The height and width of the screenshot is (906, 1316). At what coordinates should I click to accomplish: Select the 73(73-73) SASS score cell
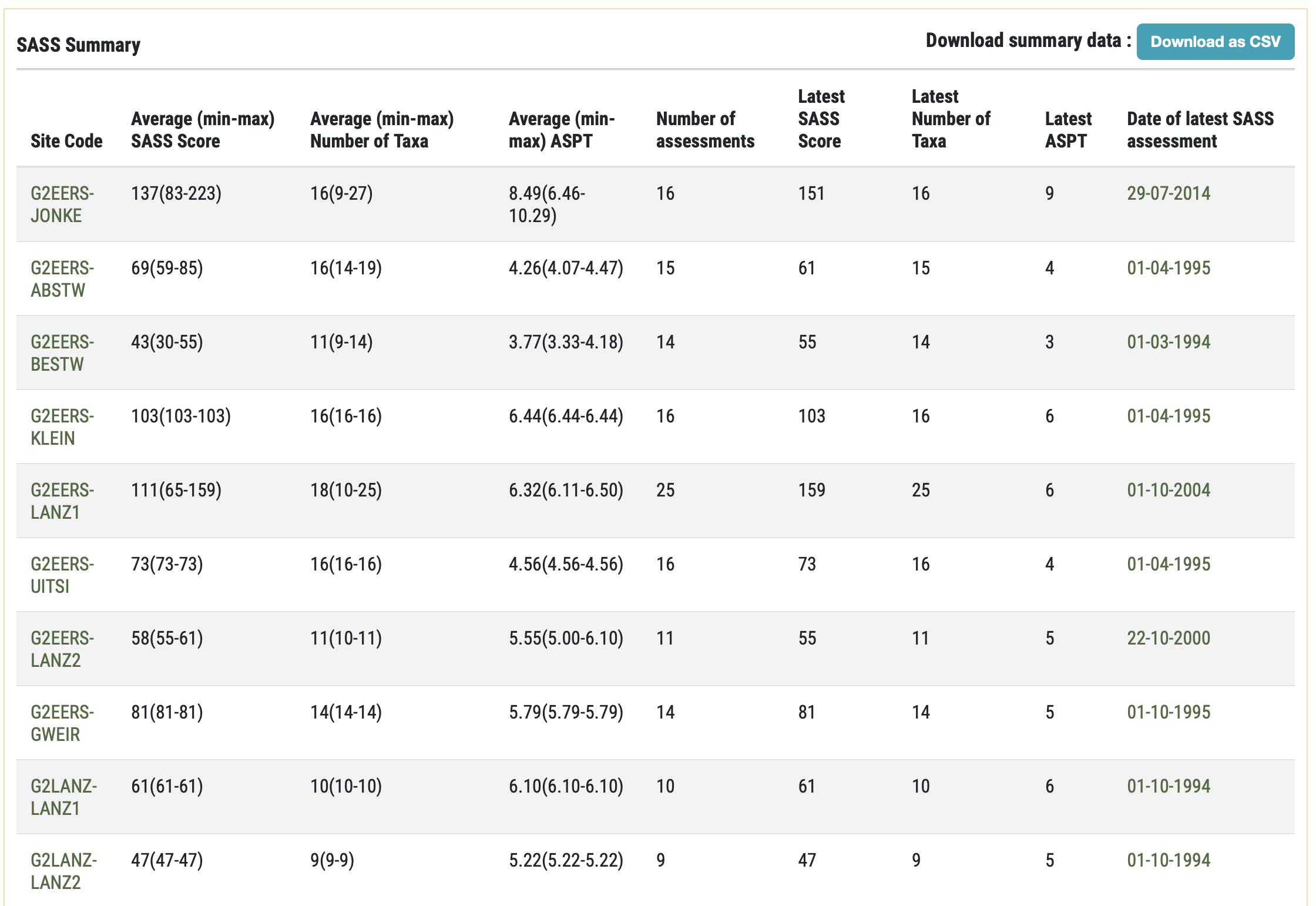(x=167, y=564)
